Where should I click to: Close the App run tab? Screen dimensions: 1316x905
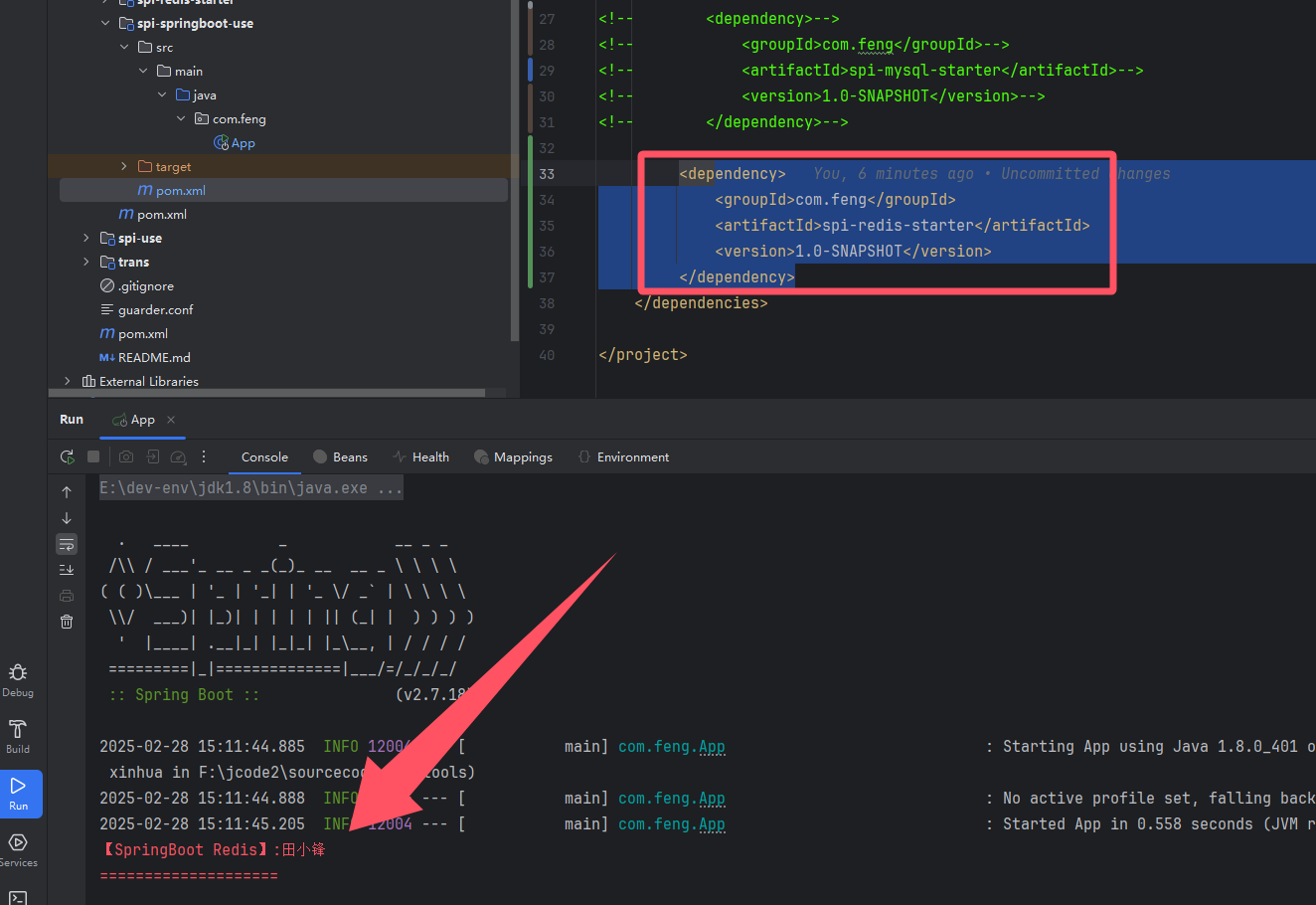pos(171,420)
